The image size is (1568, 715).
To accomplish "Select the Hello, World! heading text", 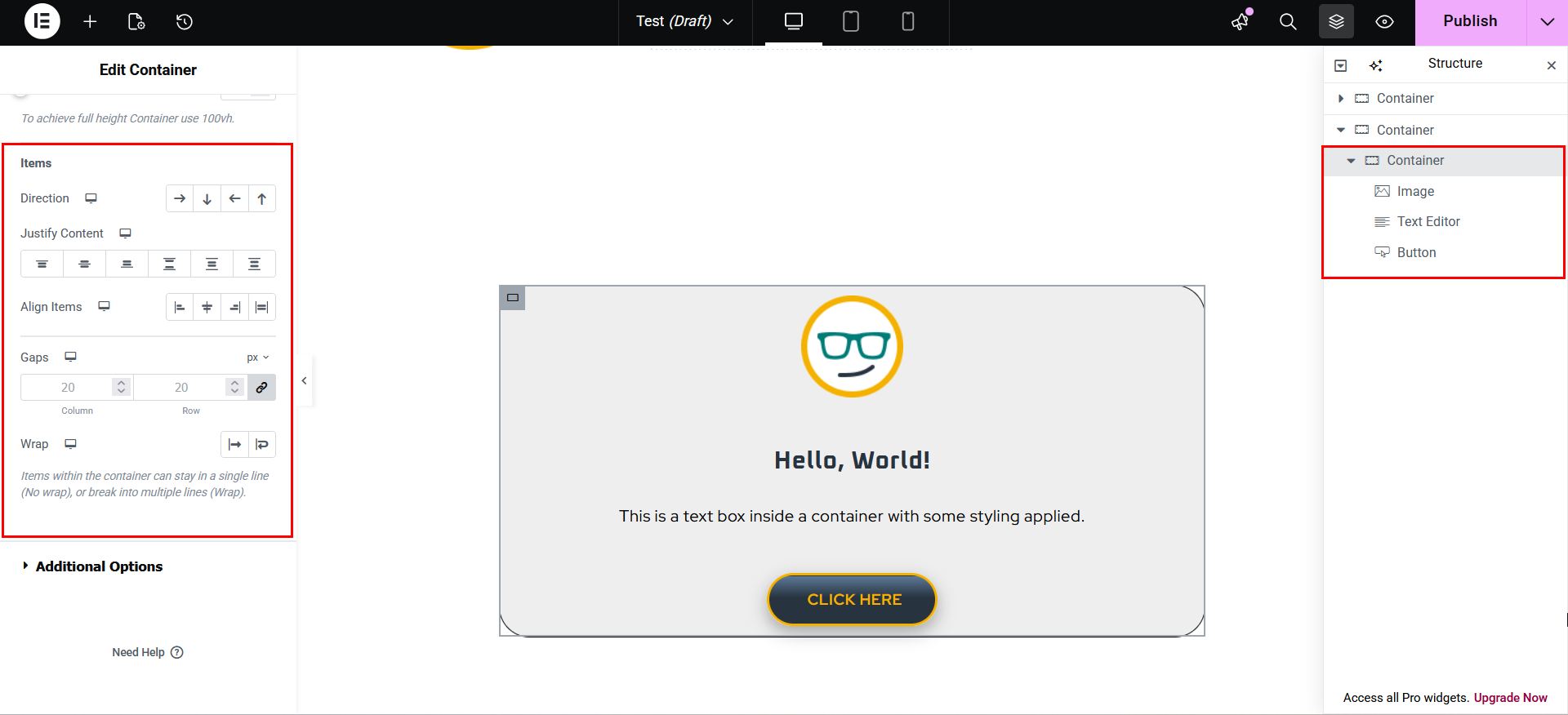I will tap(852, 460).
